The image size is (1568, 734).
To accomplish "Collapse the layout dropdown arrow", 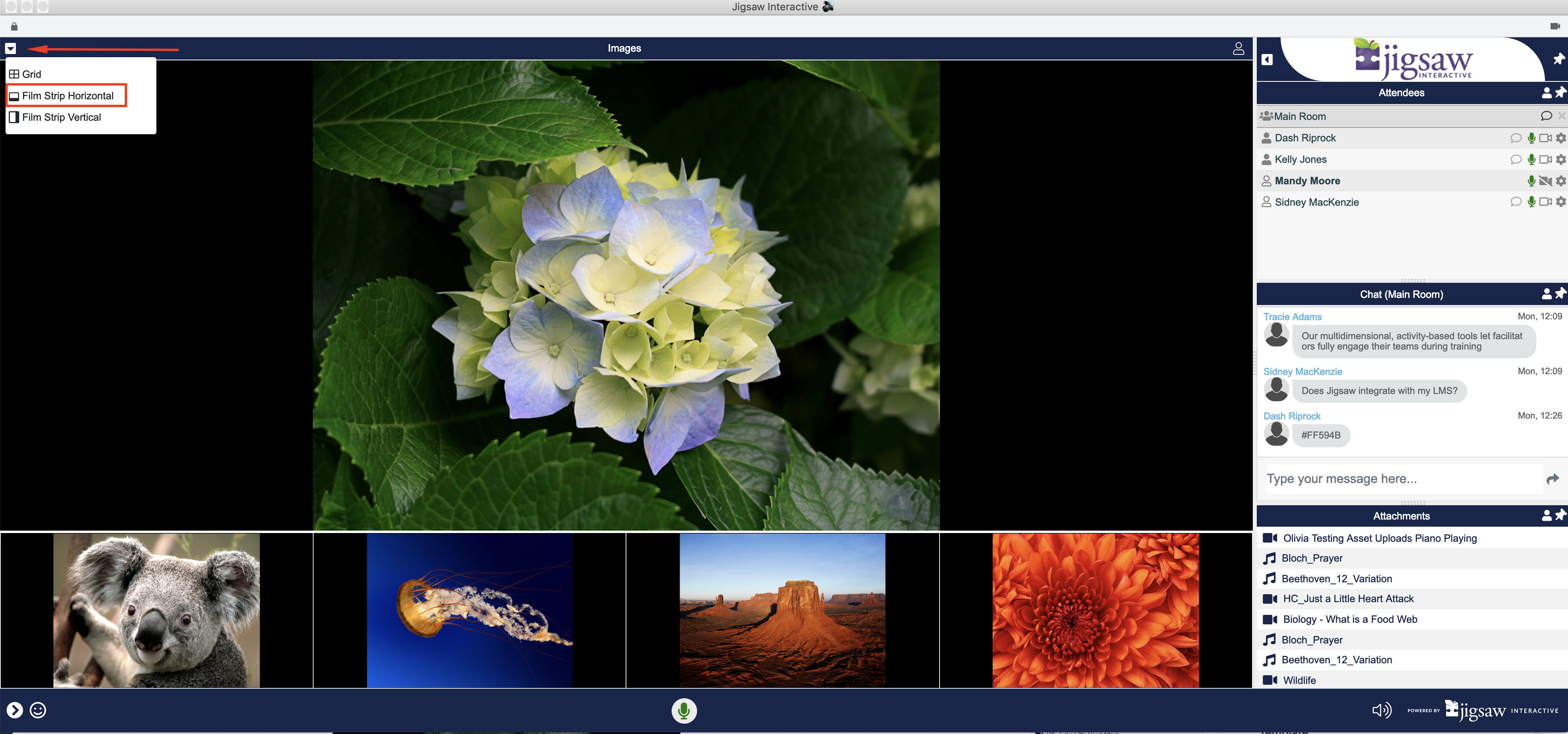I will tap(10, 48).
